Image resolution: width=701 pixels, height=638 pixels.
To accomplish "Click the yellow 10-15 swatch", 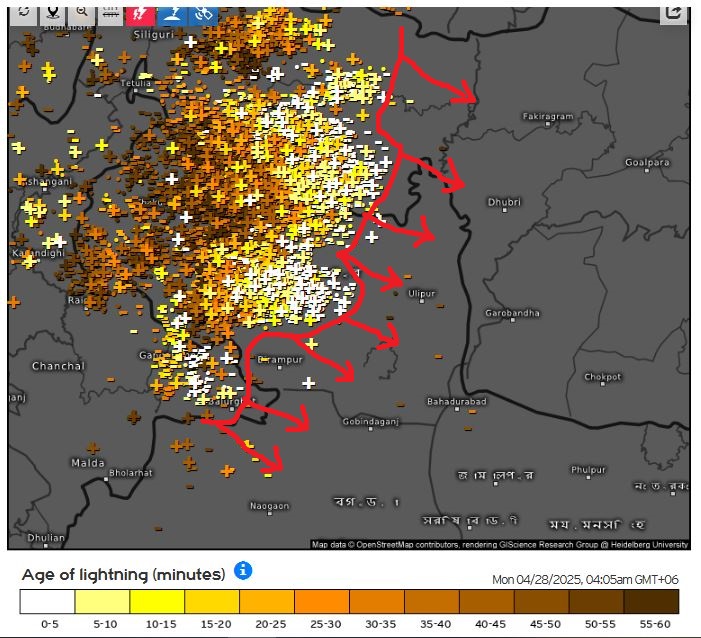I will pyautogui.click(x=157, y=601).
